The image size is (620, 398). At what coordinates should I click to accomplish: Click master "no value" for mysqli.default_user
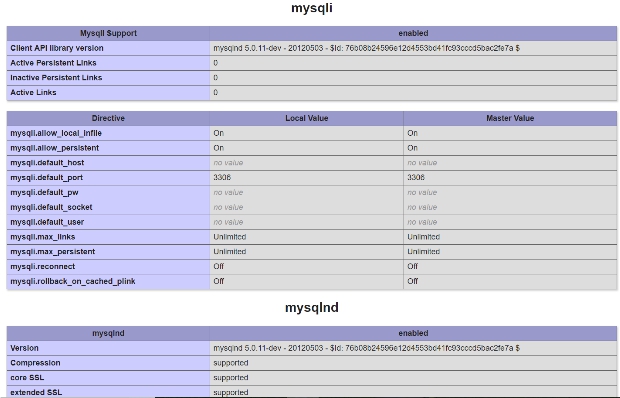click(x=422, y=222)
